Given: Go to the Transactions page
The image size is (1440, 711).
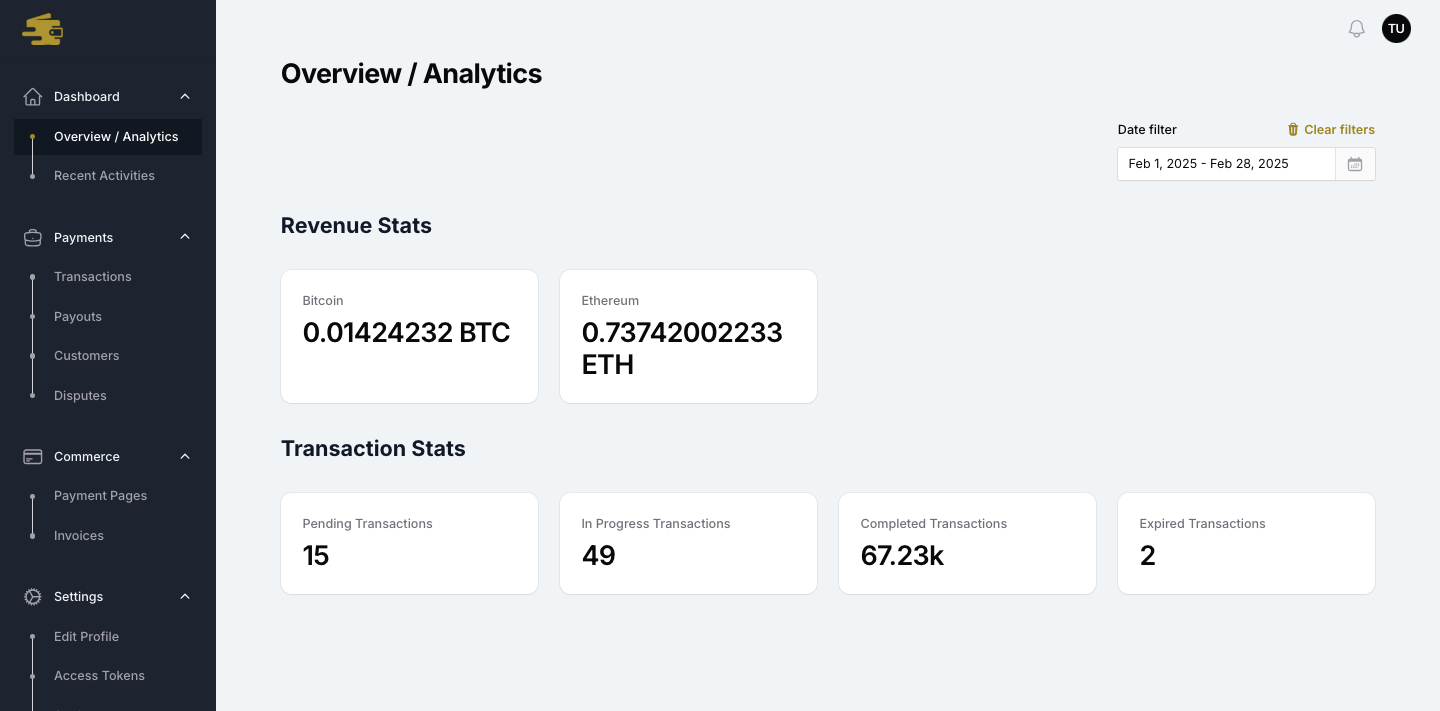Looking at the screenshot, I should click(x=93, y=277).
